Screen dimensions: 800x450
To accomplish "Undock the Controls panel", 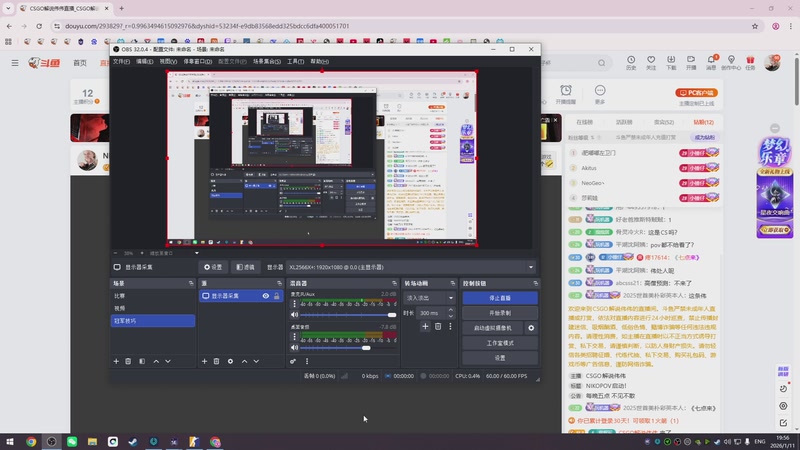I will (x=536, y=283).
